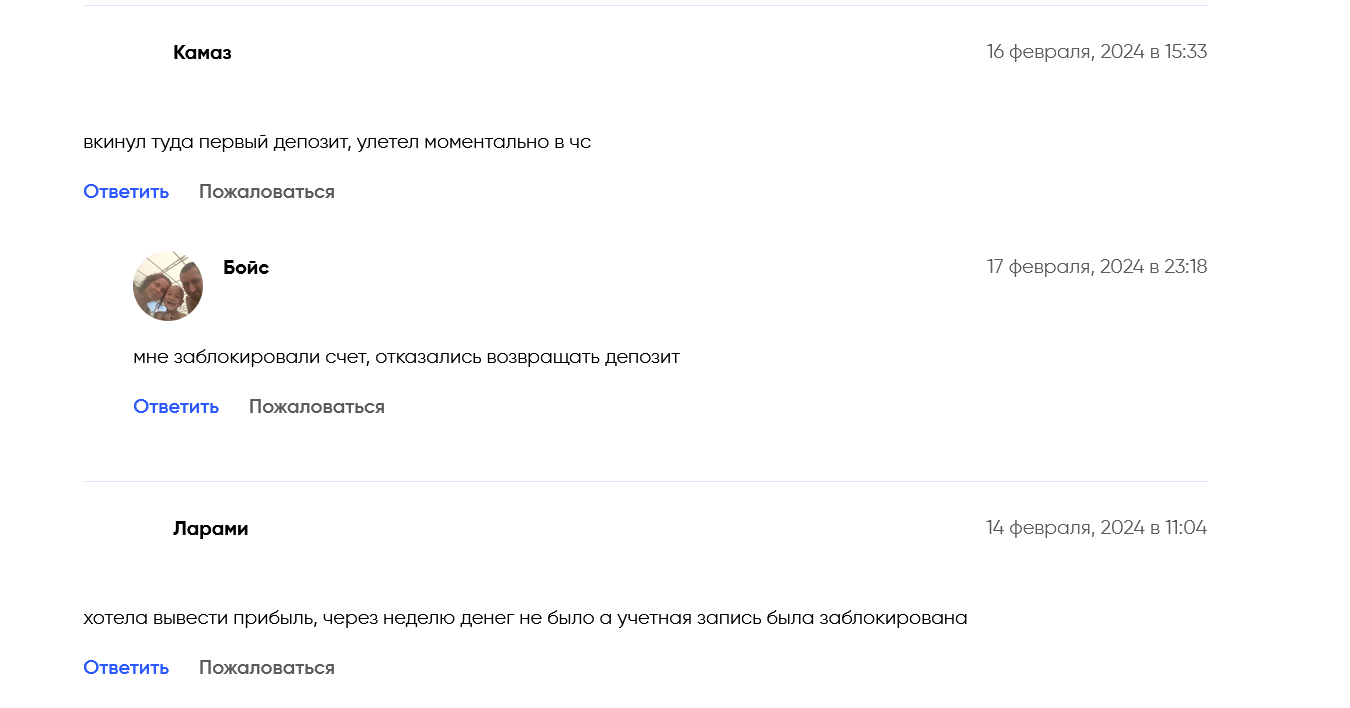Click the divider line above Ларами's comment
The image size is (1350, 708).
[645, 481]
